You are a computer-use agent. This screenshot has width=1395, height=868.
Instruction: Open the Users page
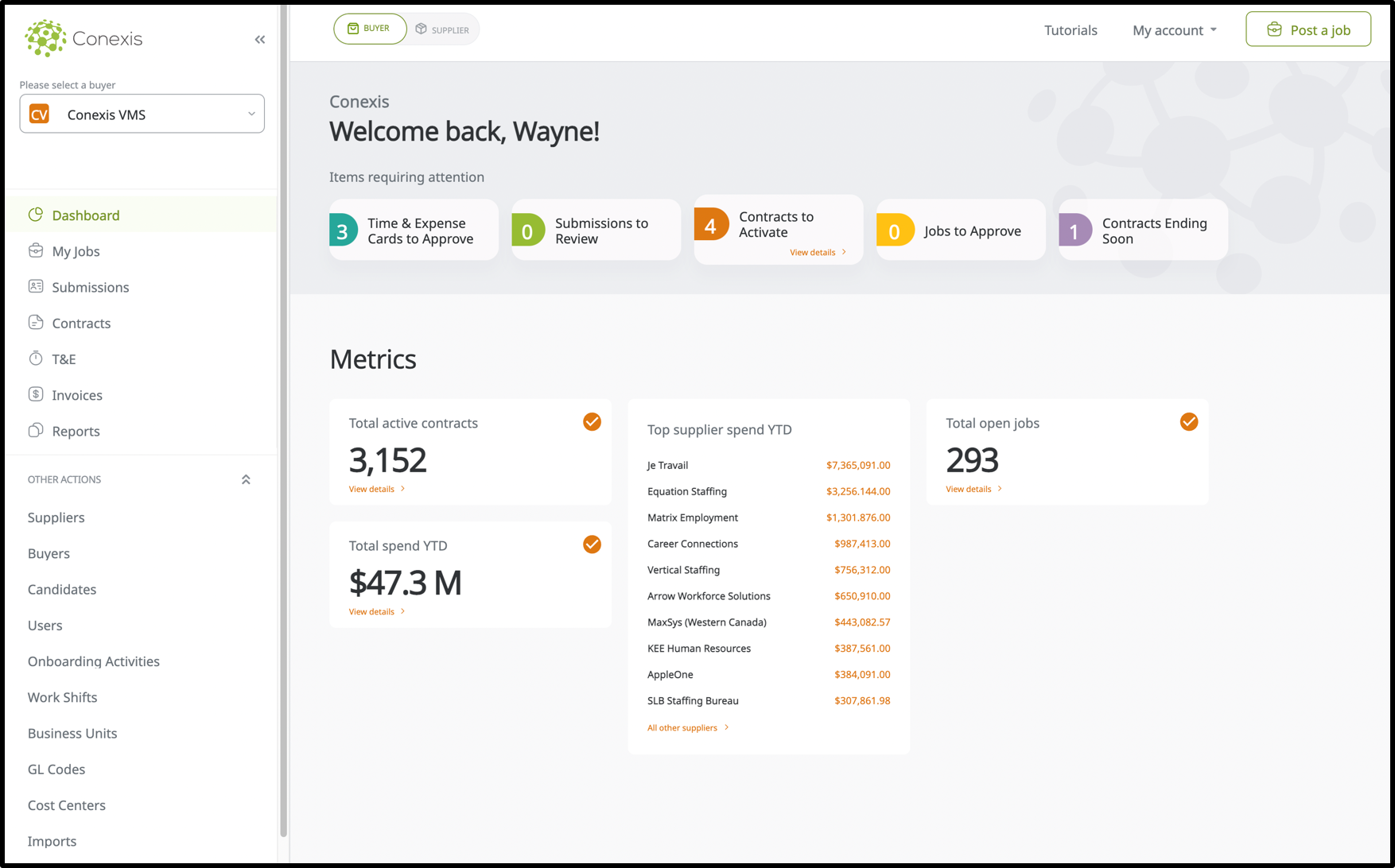point(45,626)
